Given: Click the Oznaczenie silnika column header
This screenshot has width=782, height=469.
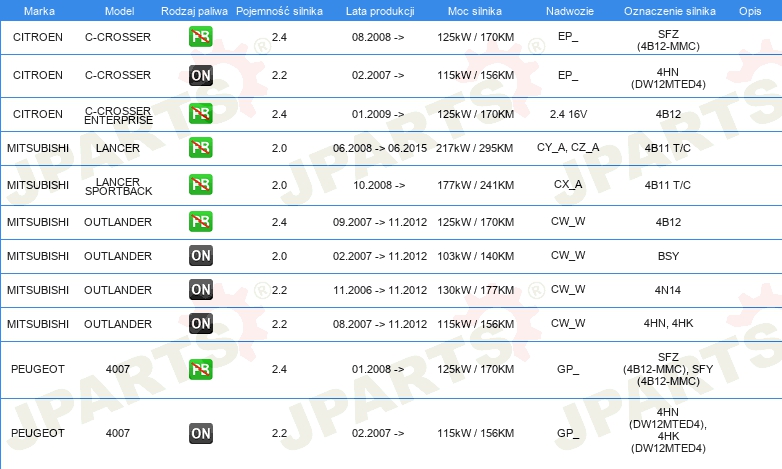Looking at the screenshot, I should 670,11.
